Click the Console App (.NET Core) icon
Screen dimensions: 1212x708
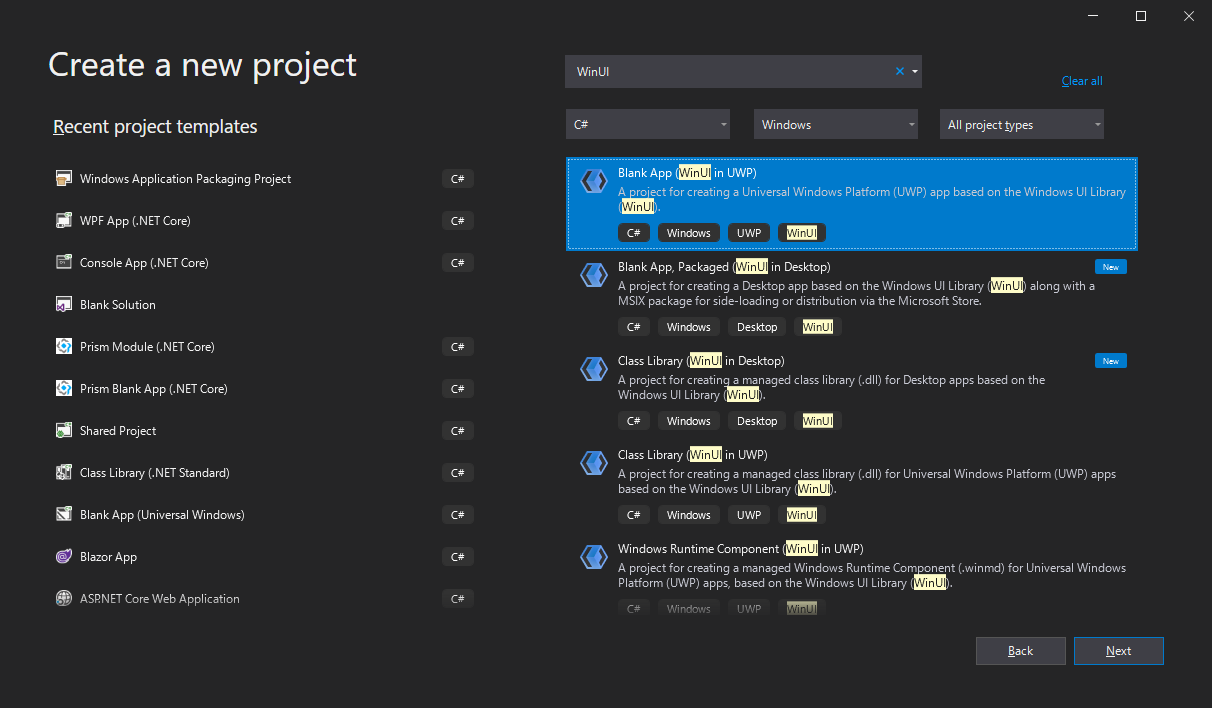pos(64,262)
